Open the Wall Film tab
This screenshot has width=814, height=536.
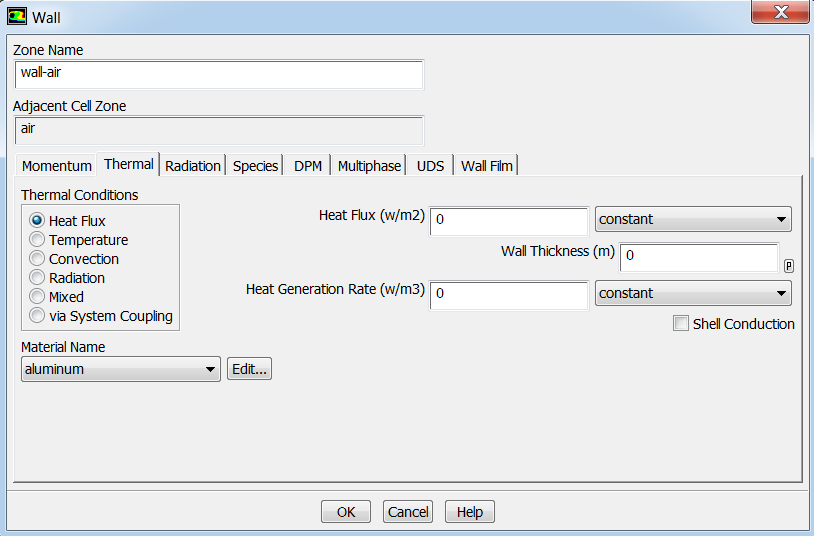[486, 166]
